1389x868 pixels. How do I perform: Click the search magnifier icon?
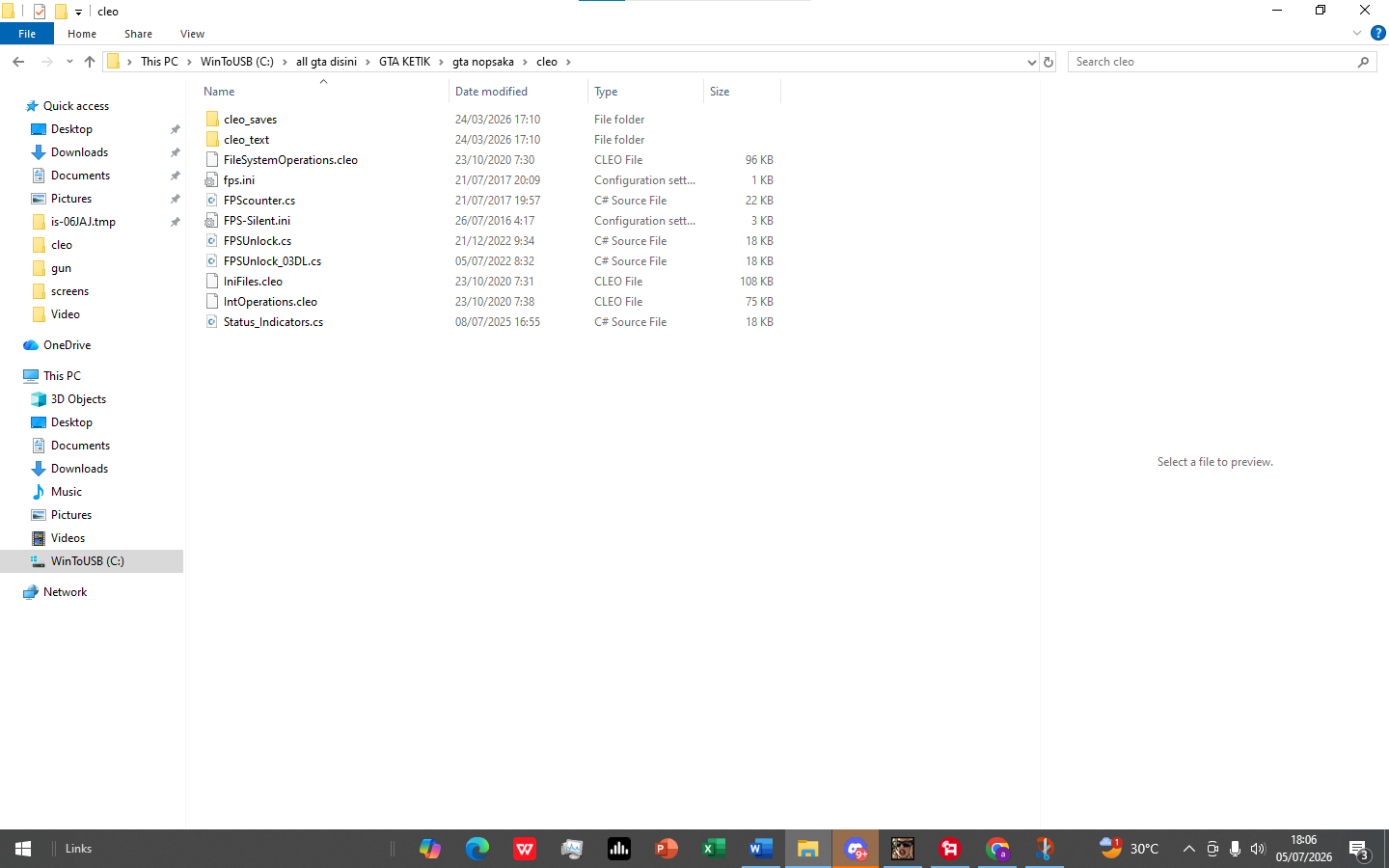tap(1363, 62)
